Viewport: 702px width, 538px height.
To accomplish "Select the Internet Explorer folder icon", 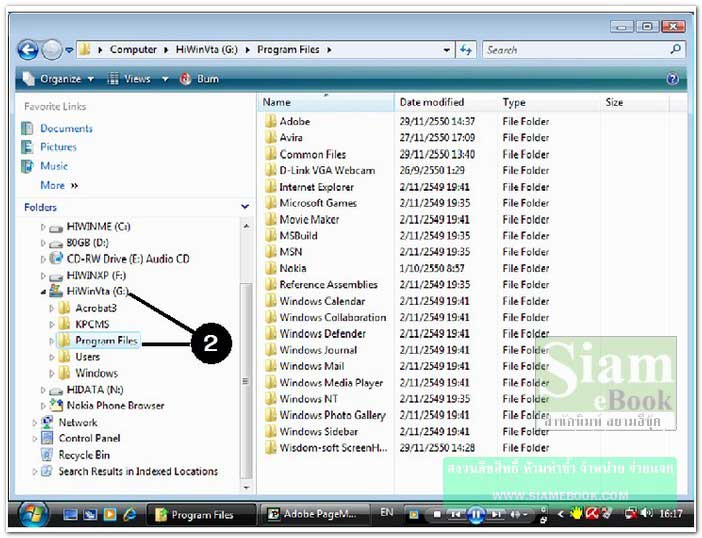I will point(270,187).
